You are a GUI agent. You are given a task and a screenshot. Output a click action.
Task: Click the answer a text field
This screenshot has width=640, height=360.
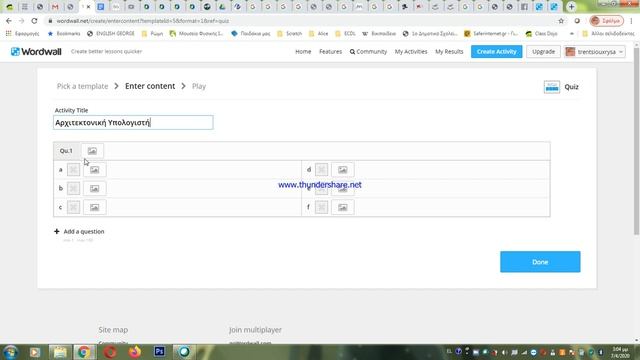click(x=203, y=169)
